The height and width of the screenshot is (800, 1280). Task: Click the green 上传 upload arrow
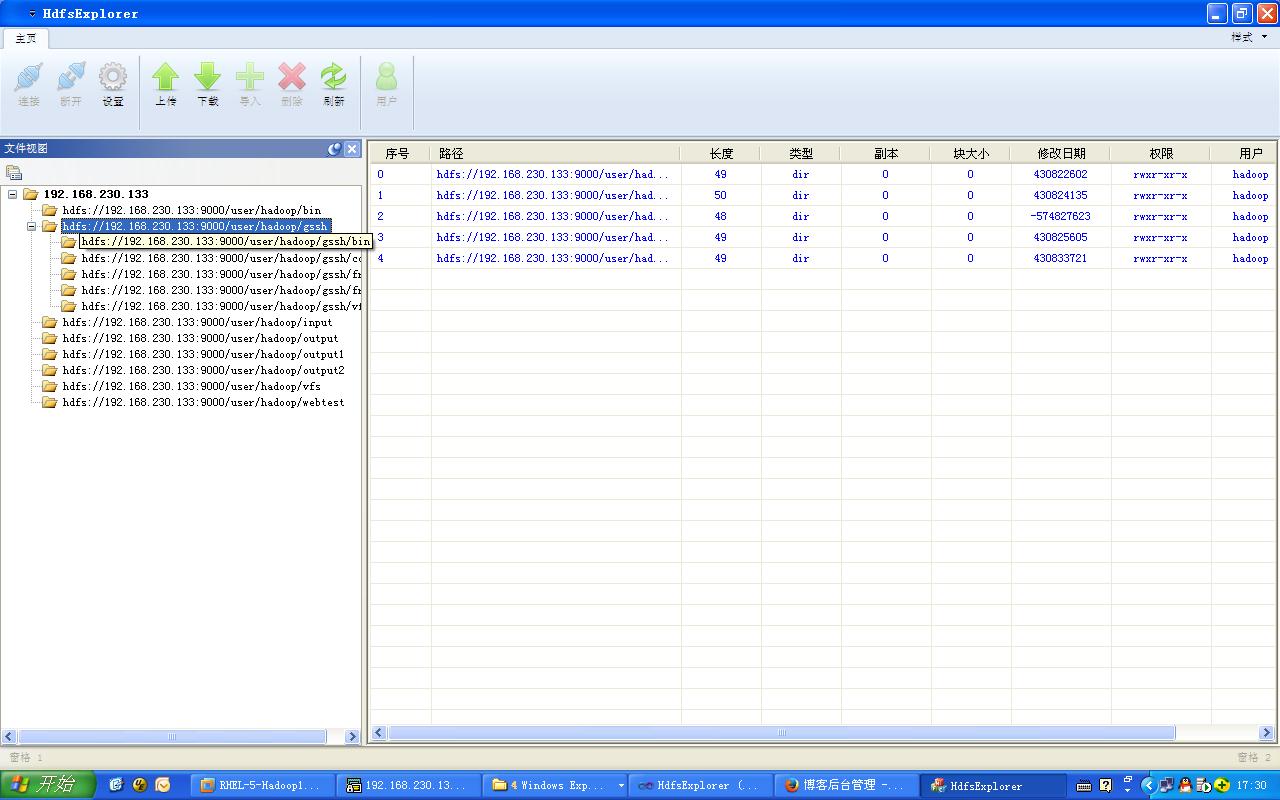coord(166,84)
